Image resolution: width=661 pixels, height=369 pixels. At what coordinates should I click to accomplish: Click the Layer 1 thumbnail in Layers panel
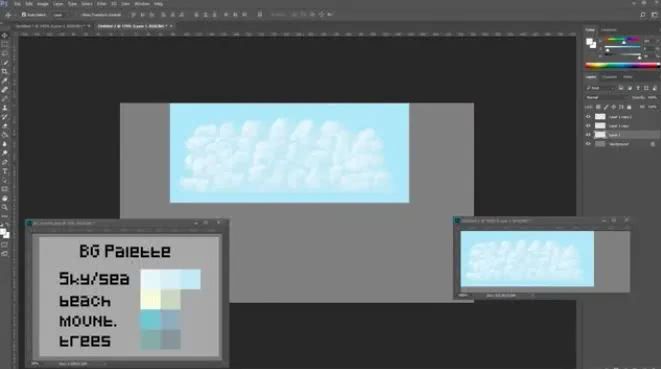(600, 135)
